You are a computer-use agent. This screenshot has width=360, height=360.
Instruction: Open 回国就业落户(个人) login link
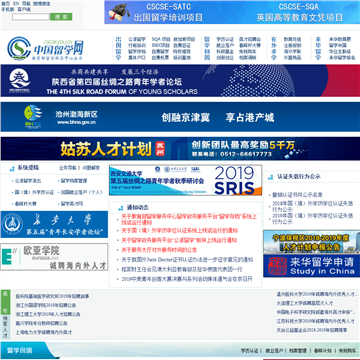click(x=81, y=192)
